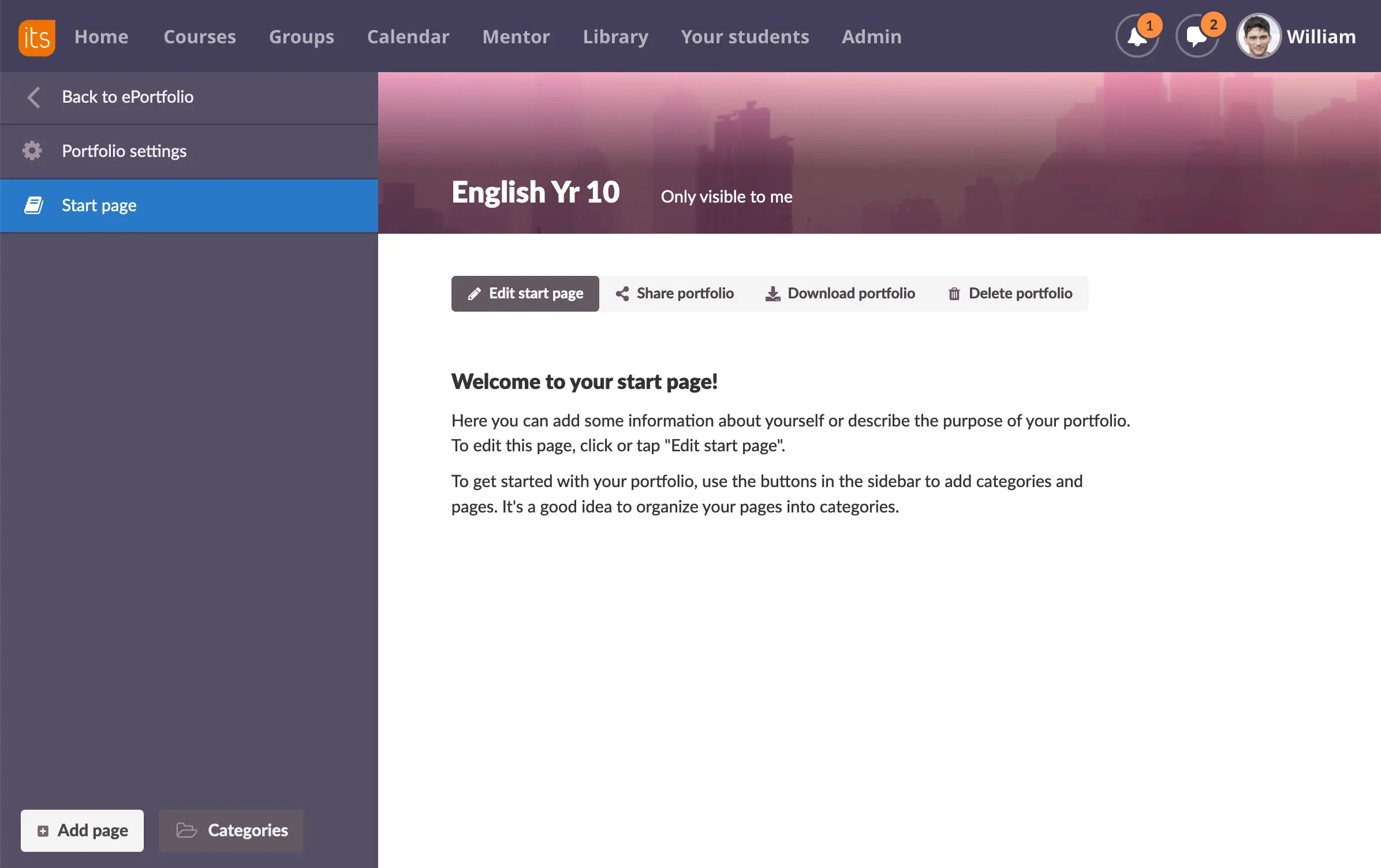The image size is (1381, 868).
Task: Click the back arrow chevron in sidebar
Action: tap(33, 97)
